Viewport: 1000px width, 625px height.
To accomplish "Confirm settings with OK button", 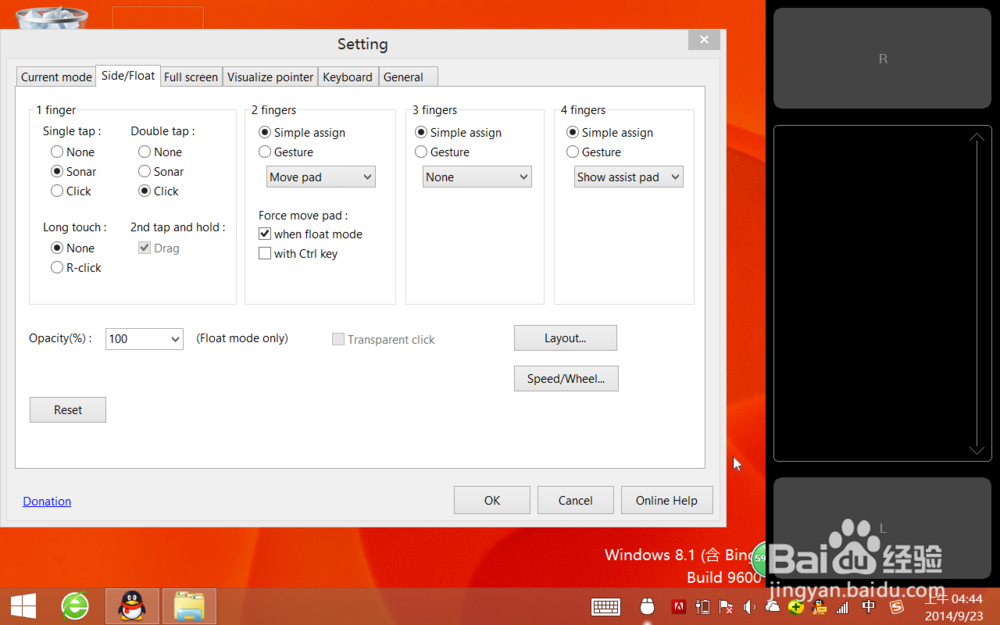I will [x=492, y=500].
